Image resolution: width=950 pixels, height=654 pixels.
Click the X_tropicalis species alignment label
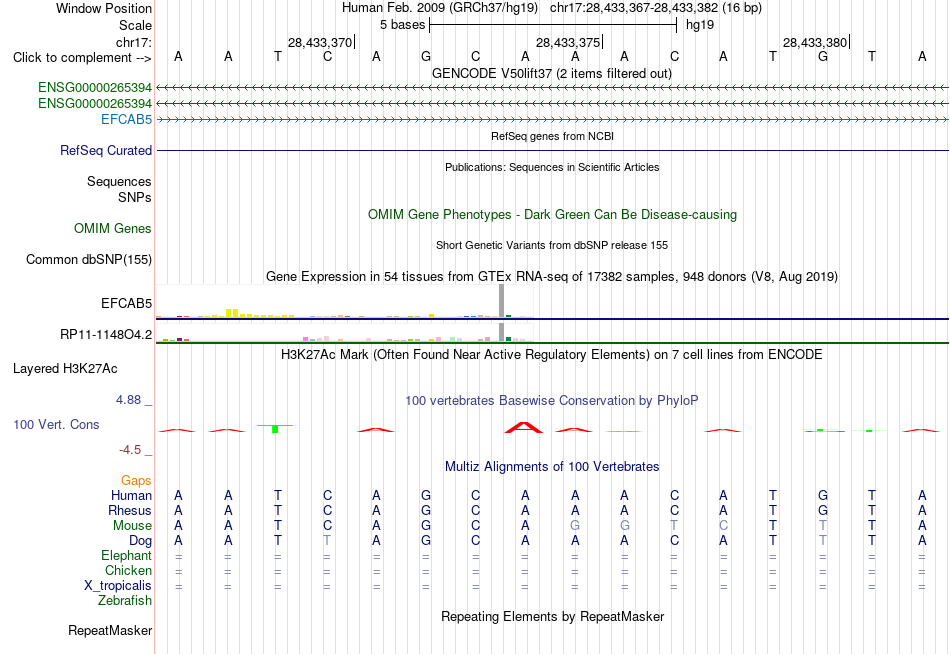(x=118, y=586)
